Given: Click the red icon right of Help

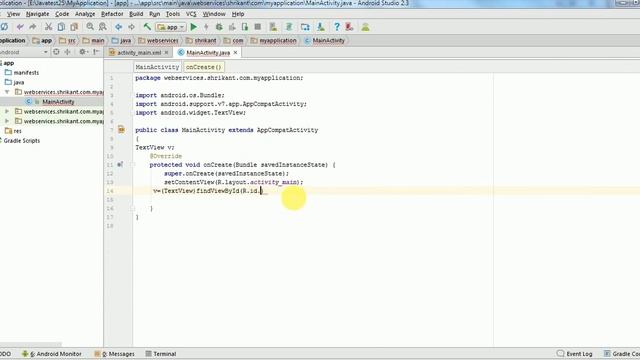Looking at the screenshot, I should [x=349, y=27].
